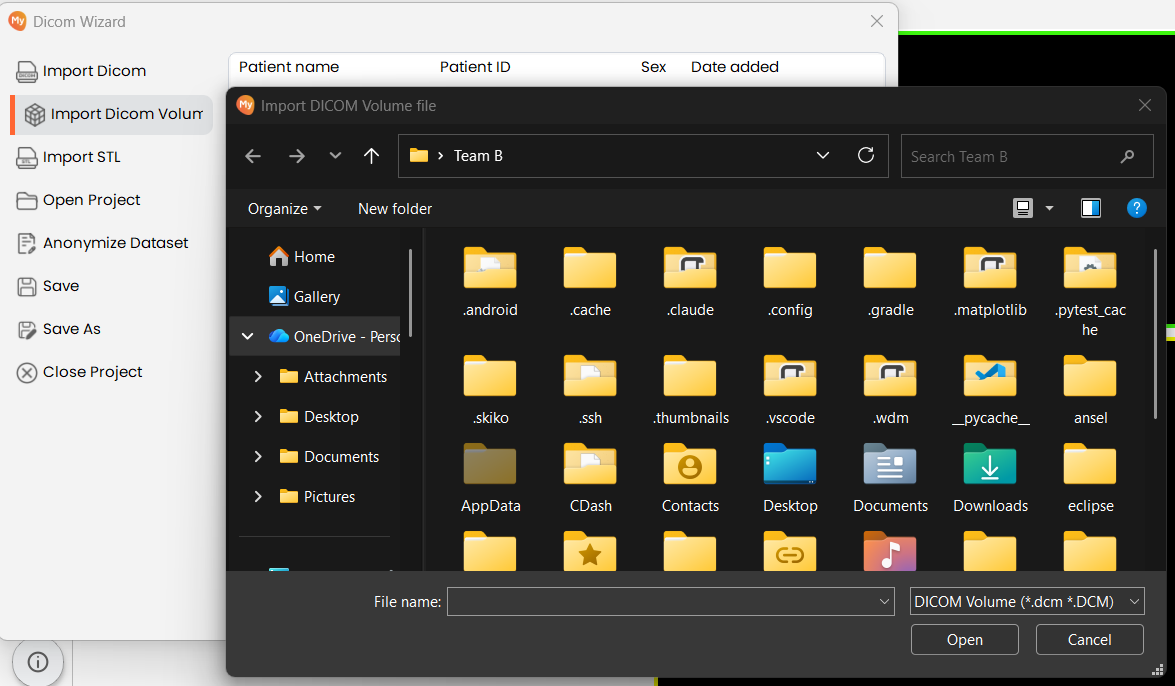Select the Contacts folder
The image size is (1175, 686).
point(690,478)
